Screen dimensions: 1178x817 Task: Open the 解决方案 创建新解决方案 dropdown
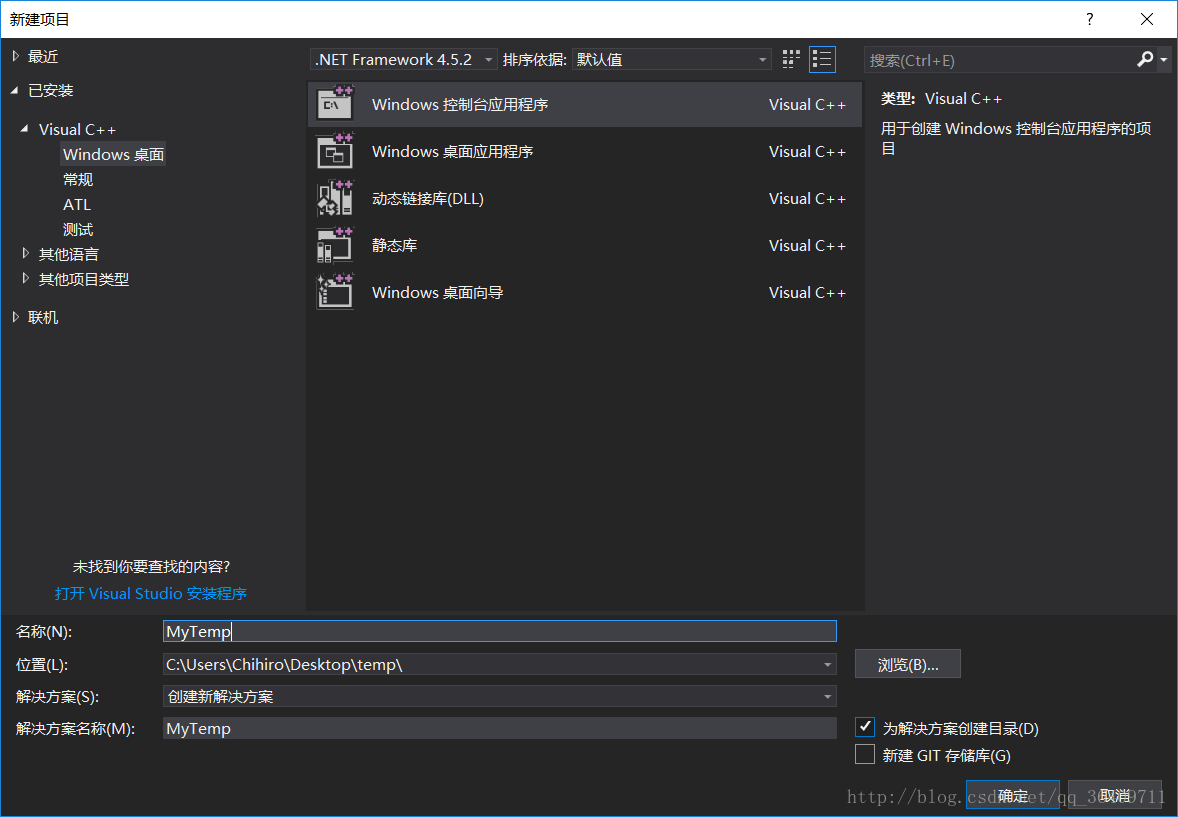500,697
